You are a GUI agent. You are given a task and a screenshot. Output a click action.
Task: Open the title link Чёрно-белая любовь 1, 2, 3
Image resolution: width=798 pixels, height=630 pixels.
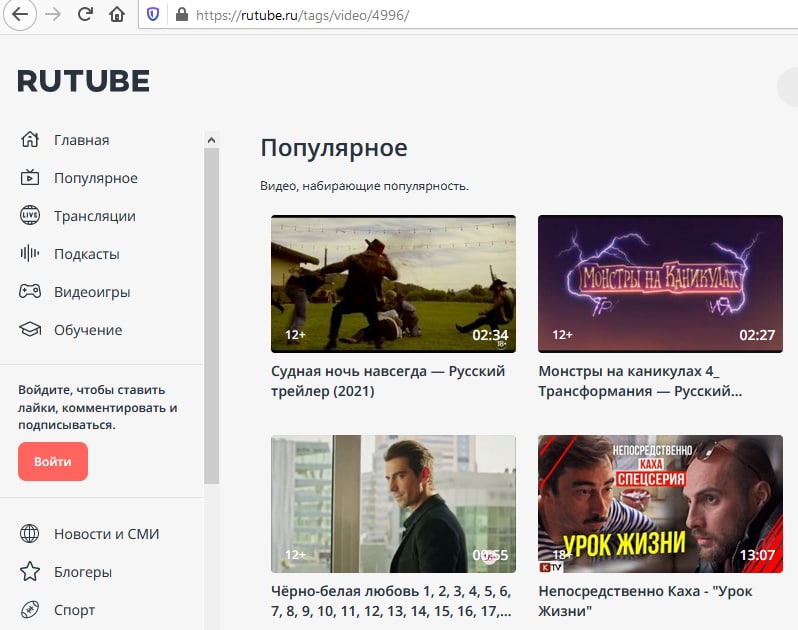click(391, 601)
